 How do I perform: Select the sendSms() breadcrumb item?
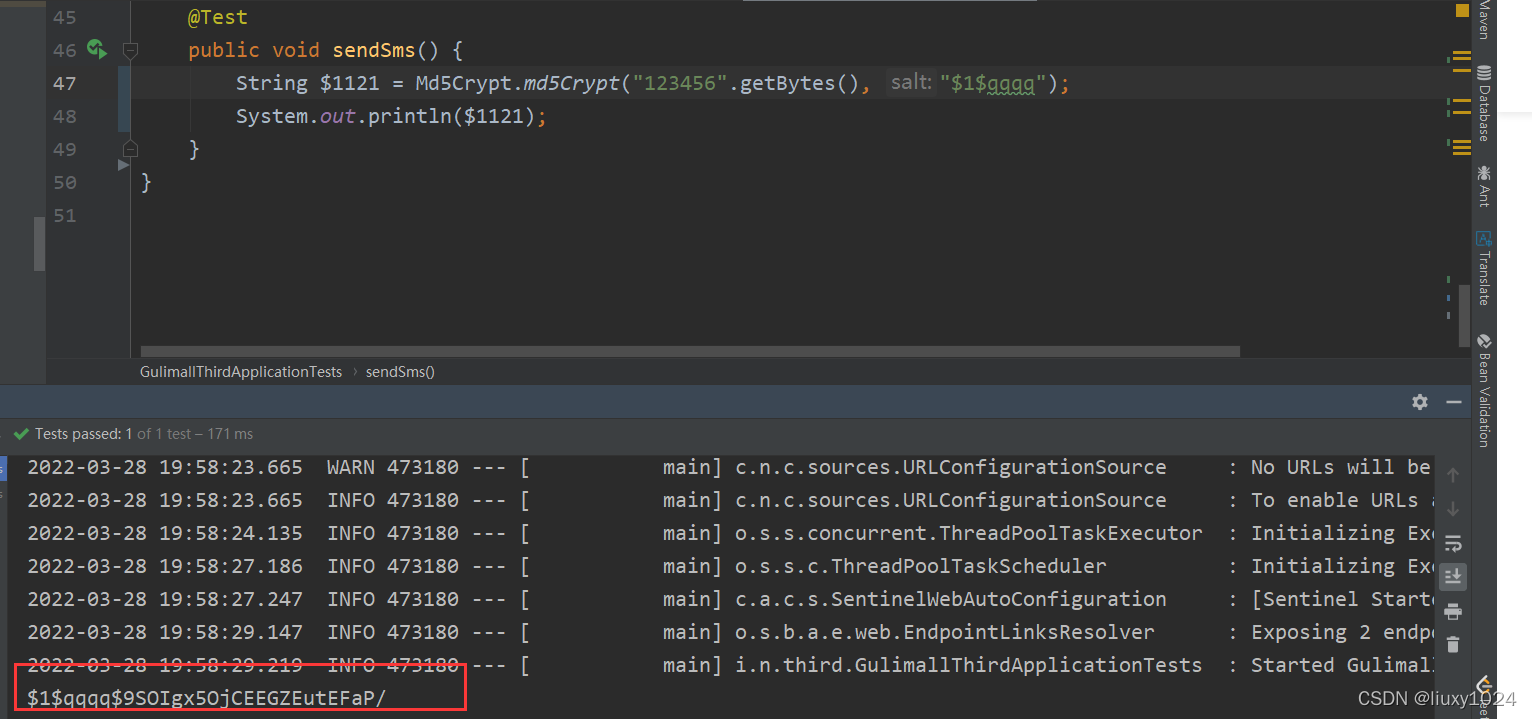(399, 371)
